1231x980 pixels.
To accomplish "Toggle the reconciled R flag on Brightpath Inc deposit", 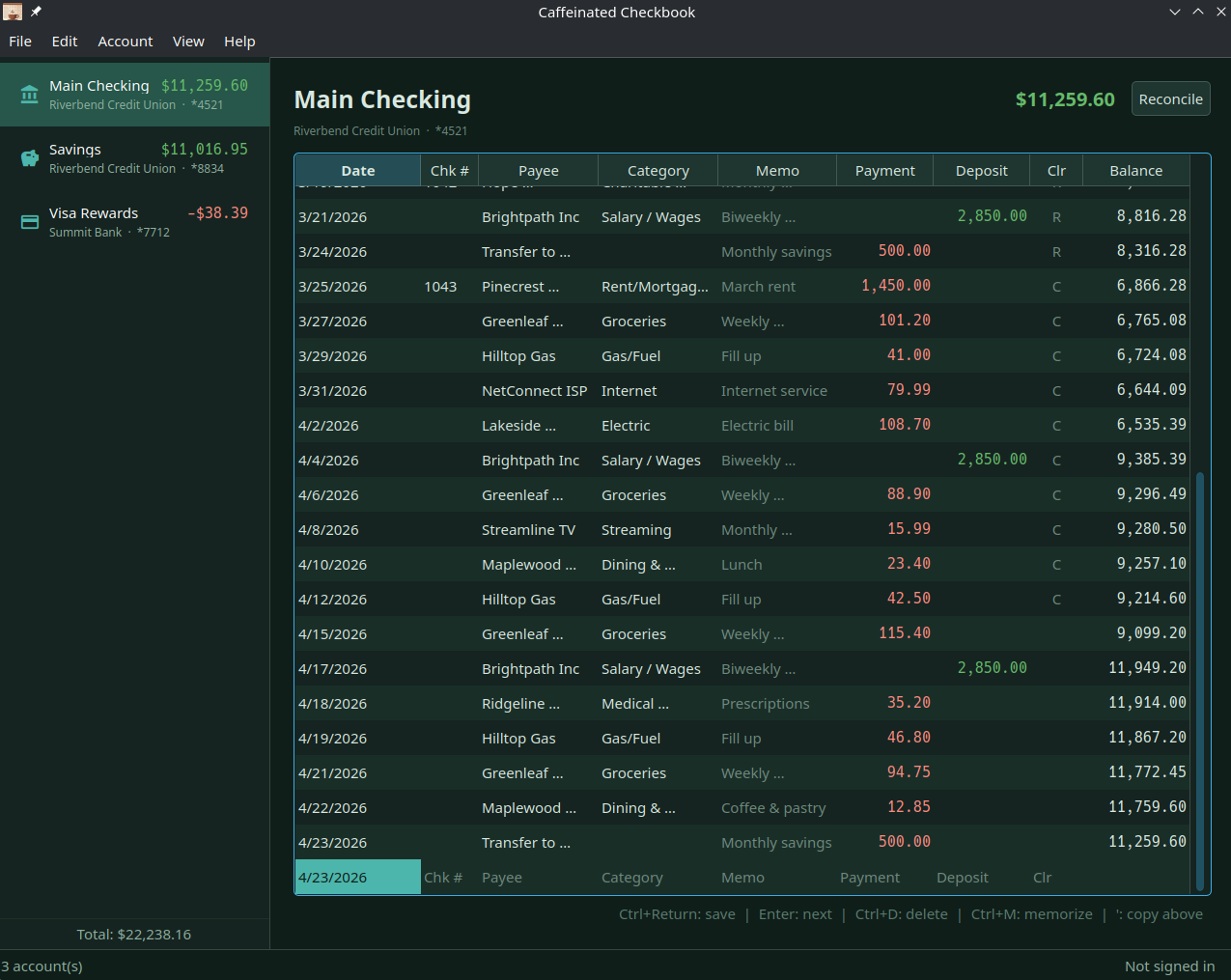I will pyautogui.click(x=1056, y=216).
